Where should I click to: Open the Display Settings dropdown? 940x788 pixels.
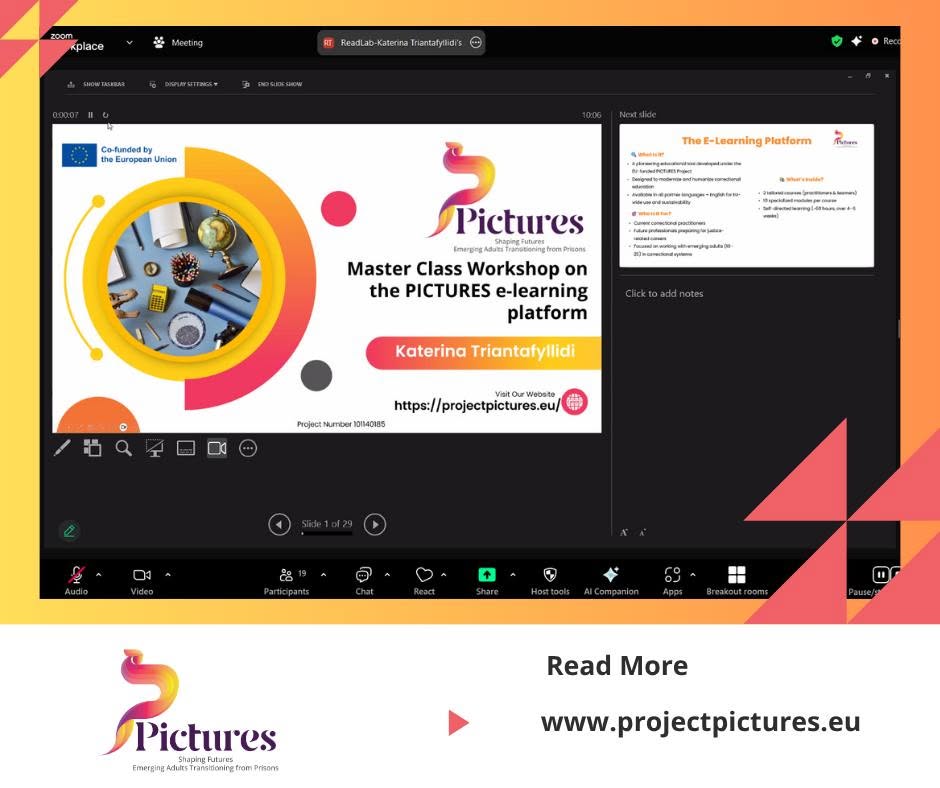(x=184, y=84)
